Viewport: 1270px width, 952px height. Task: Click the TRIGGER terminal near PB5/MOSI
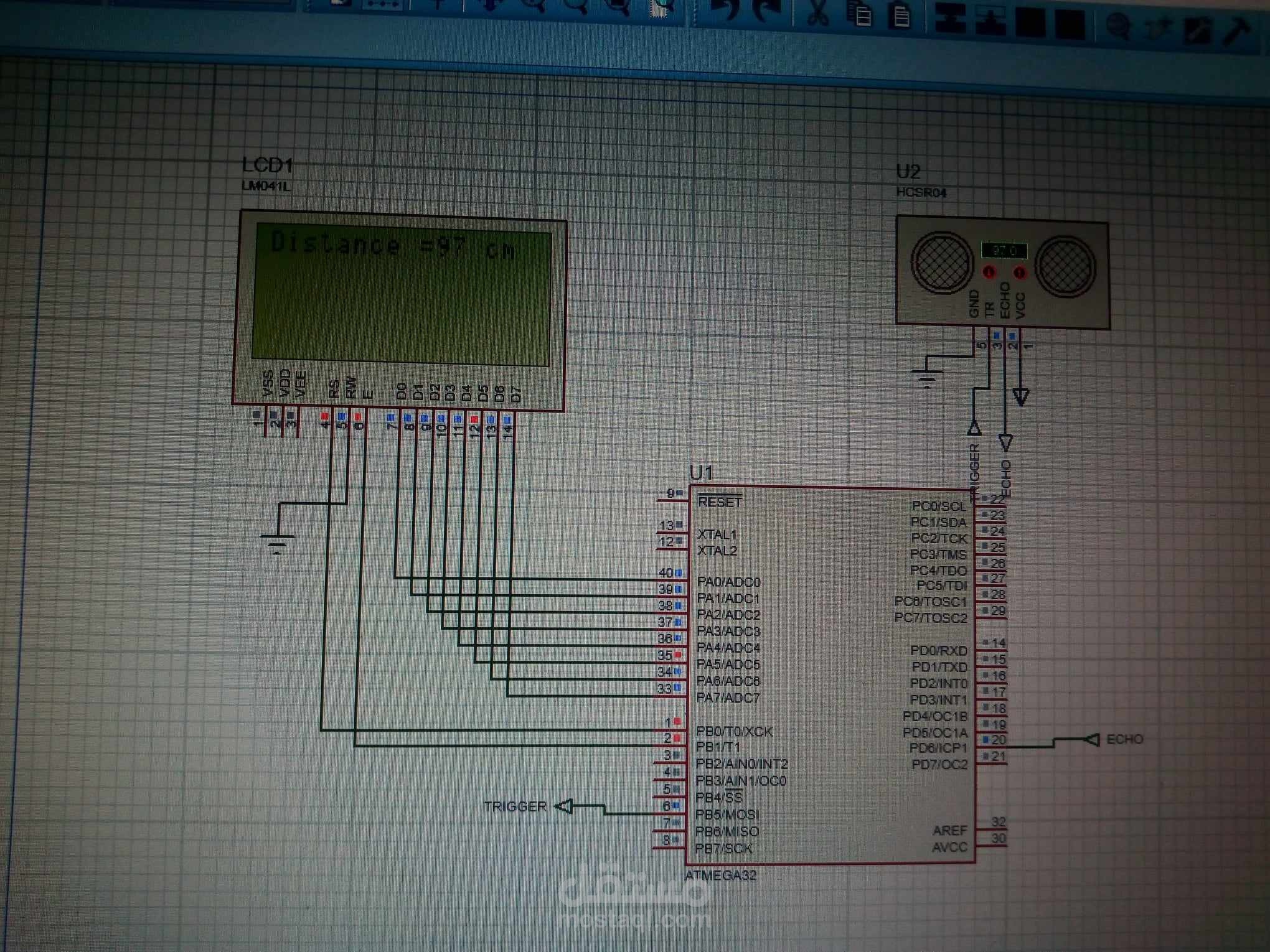[x=564, y=807]
